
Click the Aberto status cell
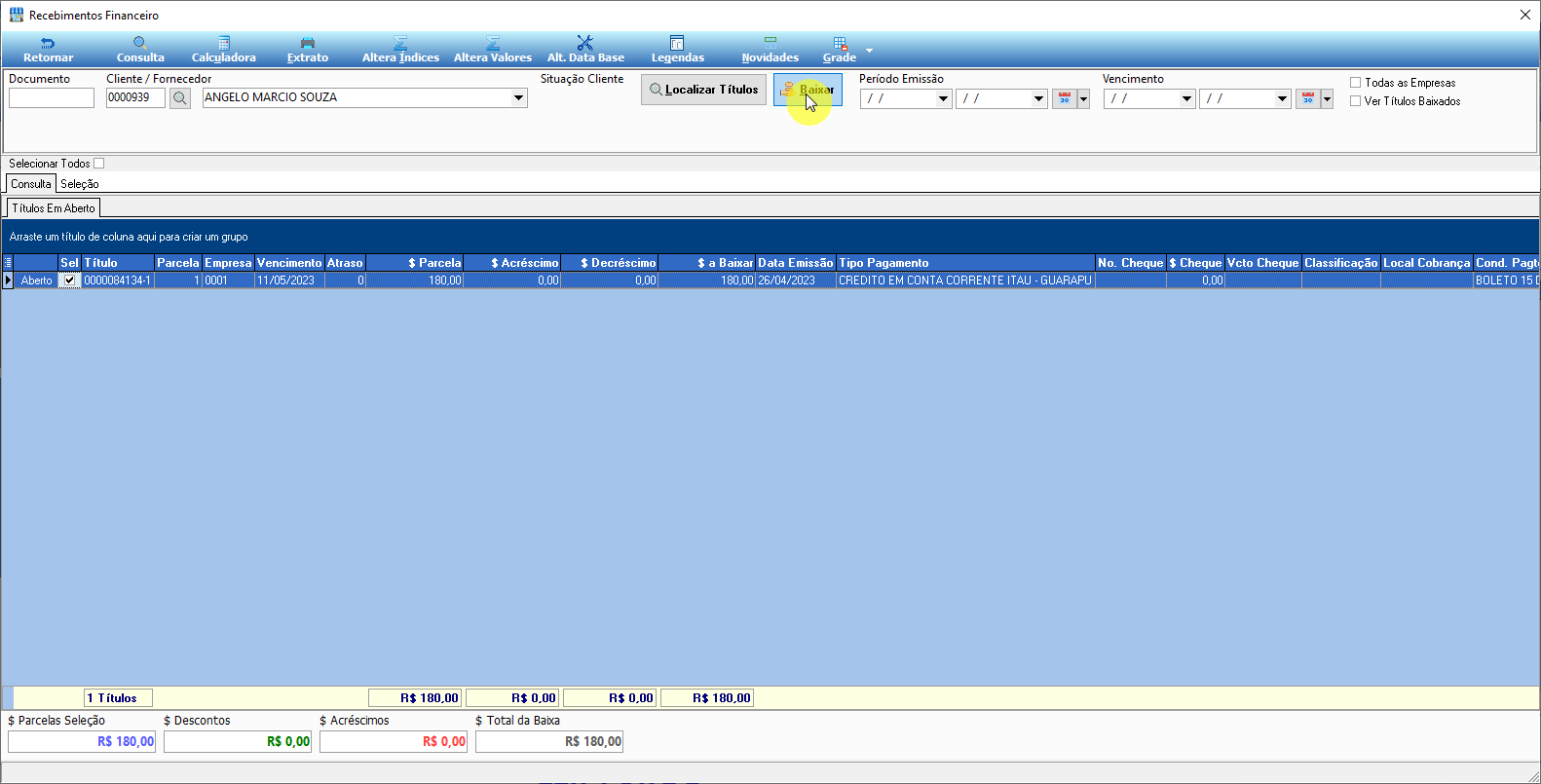point(36,280)
